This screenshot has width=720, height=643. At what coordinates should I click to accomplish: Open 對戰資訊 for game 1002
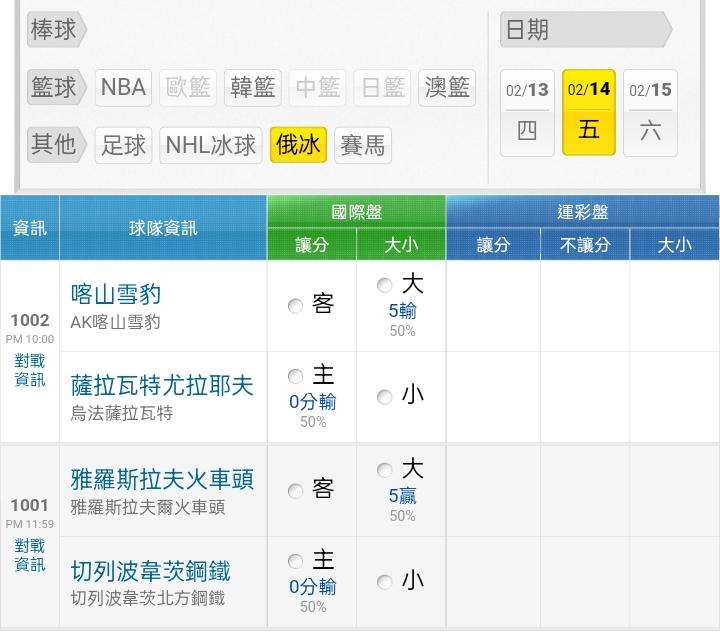pyautogui.click(x=30, y=370)
